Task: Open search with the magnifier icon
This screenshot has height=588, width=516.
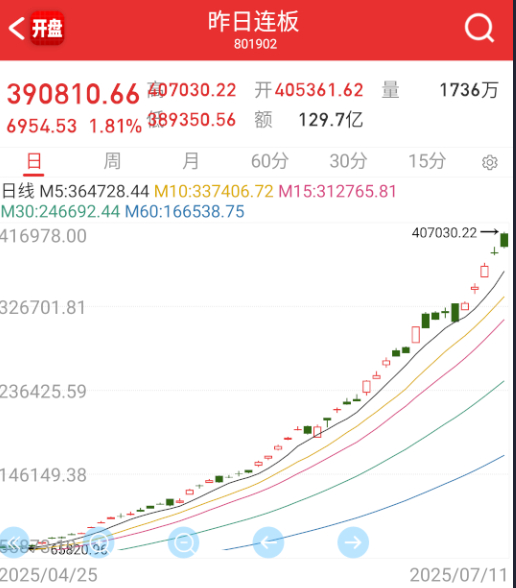Action: coord(479,28)
